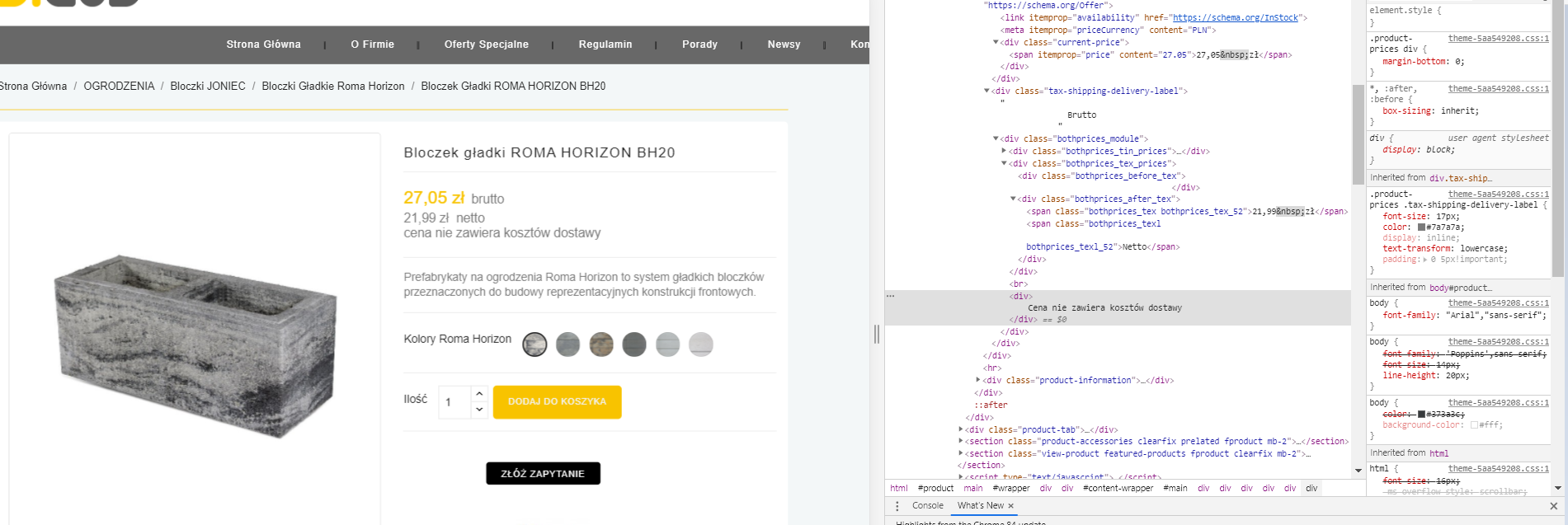Choose the second gray color swatch
The width and height of the screenshot is (1568, 525).
point(567,345)
